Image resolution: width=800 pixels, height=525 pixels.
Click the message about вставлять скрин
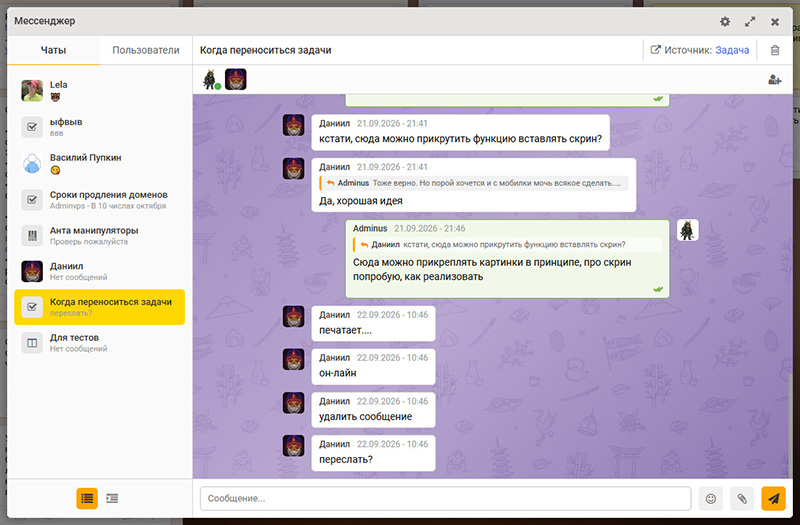[x=460, y=132]
